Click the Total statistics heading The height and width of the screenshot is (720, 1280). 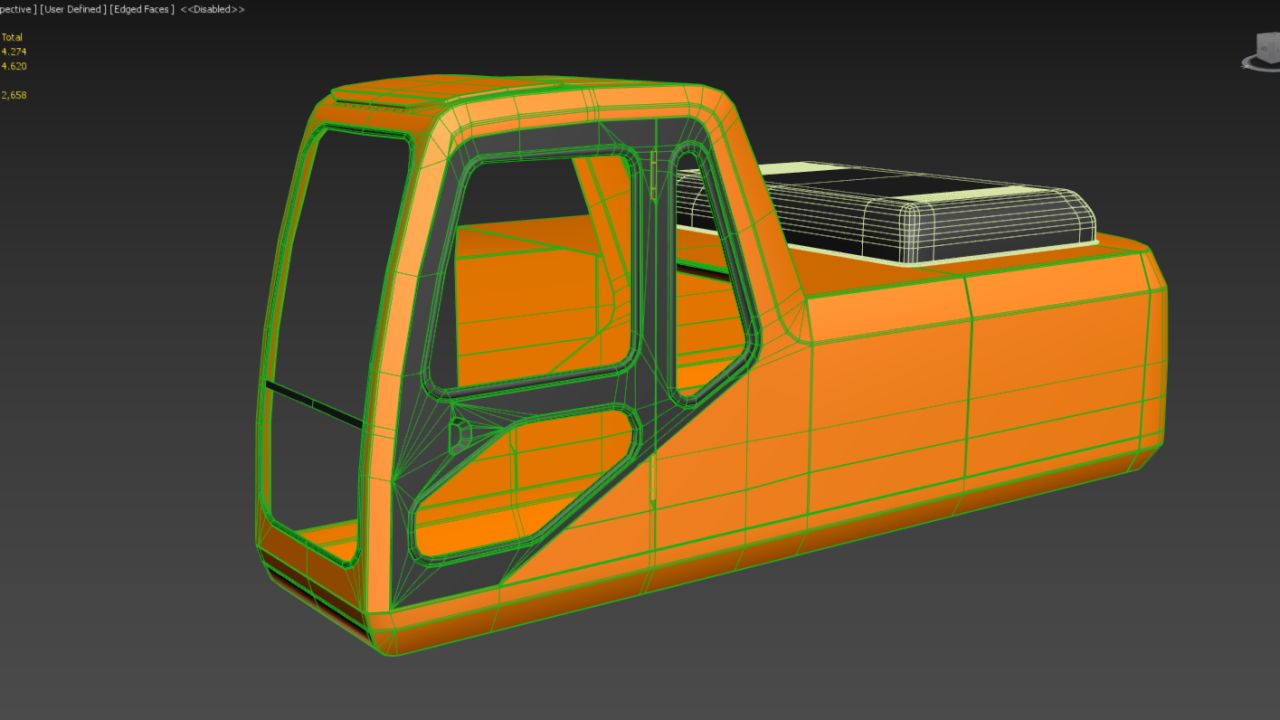pyautogui.click(x=11, y=36)
